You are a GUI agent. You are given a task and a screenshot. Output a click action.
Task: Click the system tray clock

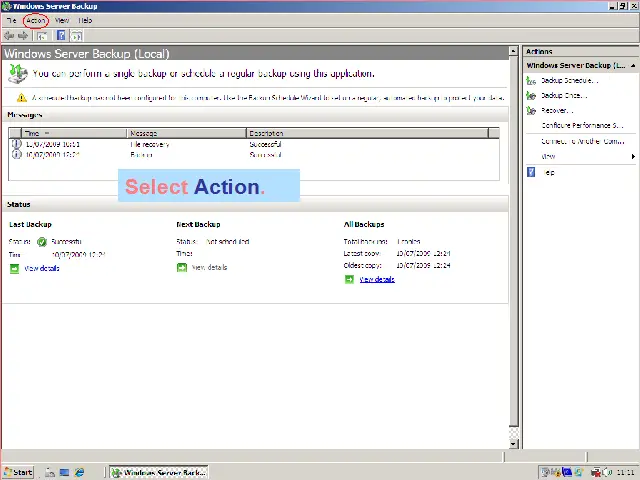pos(625,472)
